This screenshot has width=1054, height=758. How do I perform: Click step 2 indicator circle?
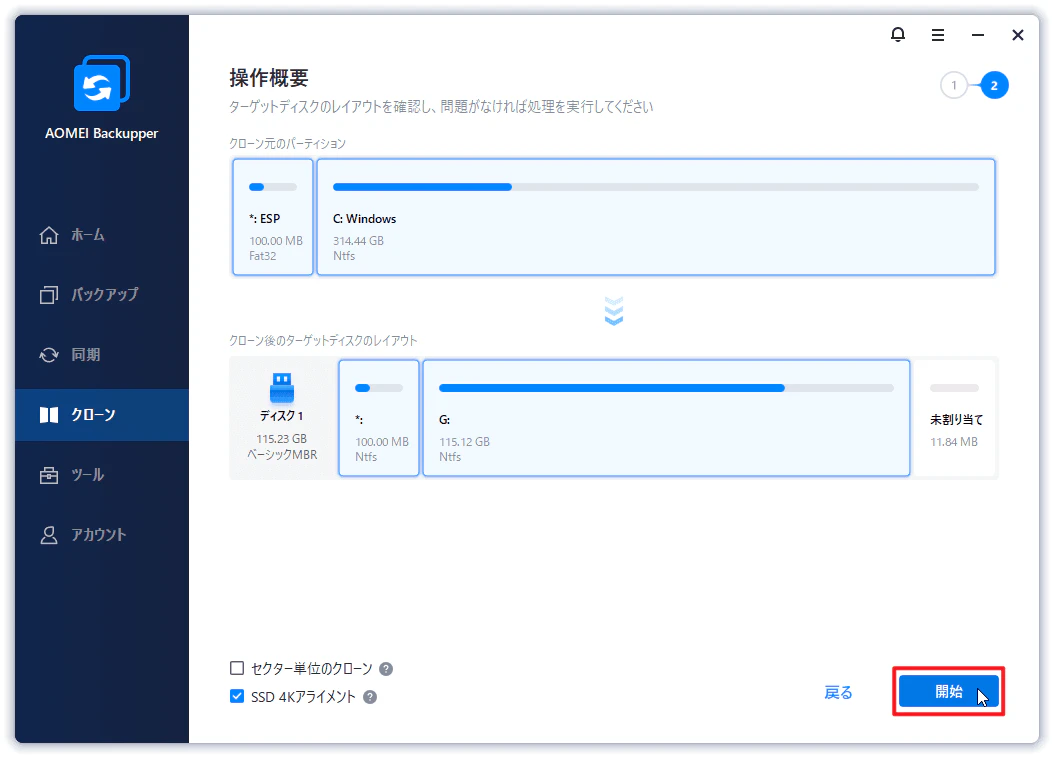tap(994, 85)
